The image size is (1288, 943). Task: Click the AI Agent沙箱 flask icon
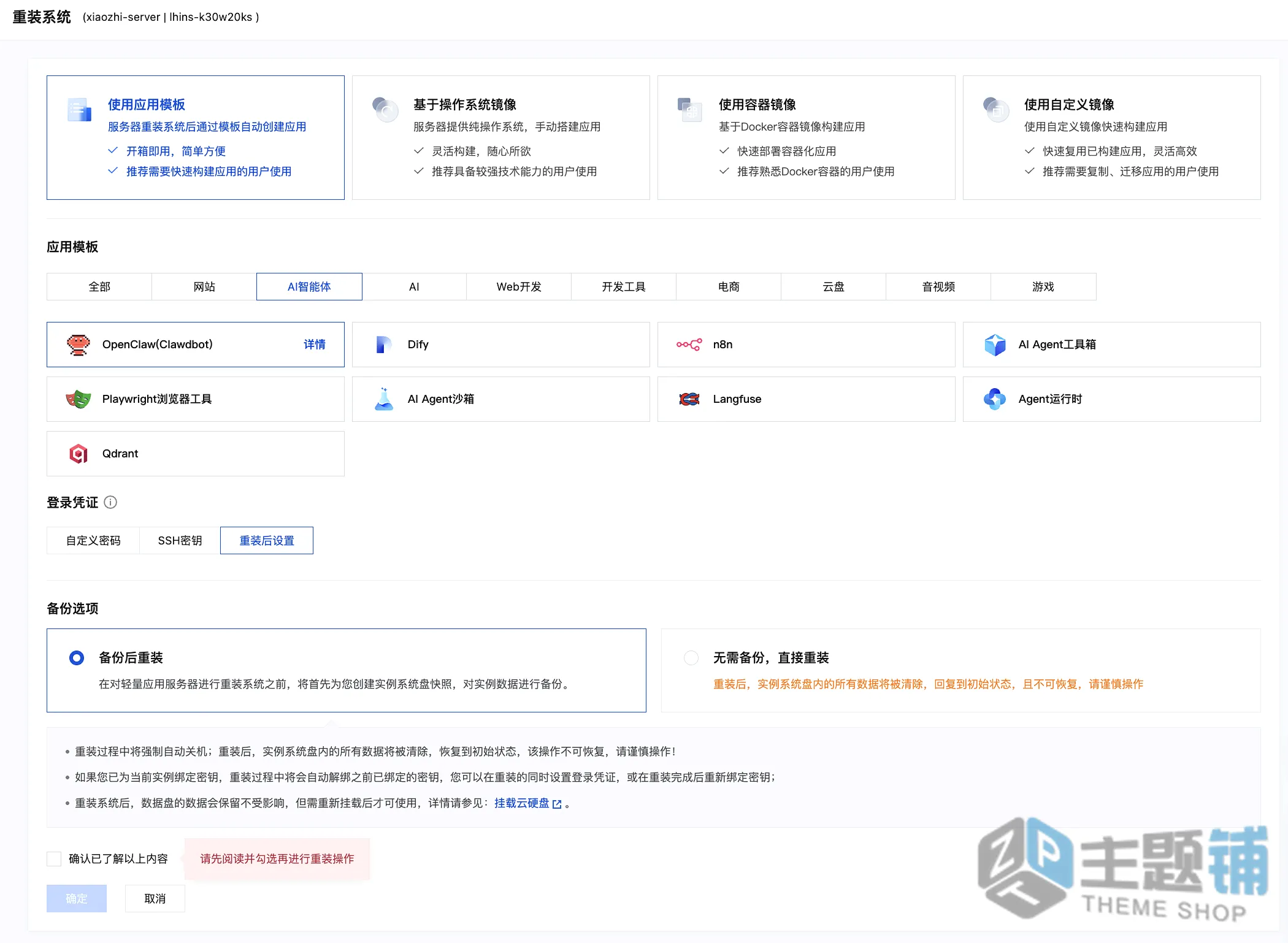(384, 399)
